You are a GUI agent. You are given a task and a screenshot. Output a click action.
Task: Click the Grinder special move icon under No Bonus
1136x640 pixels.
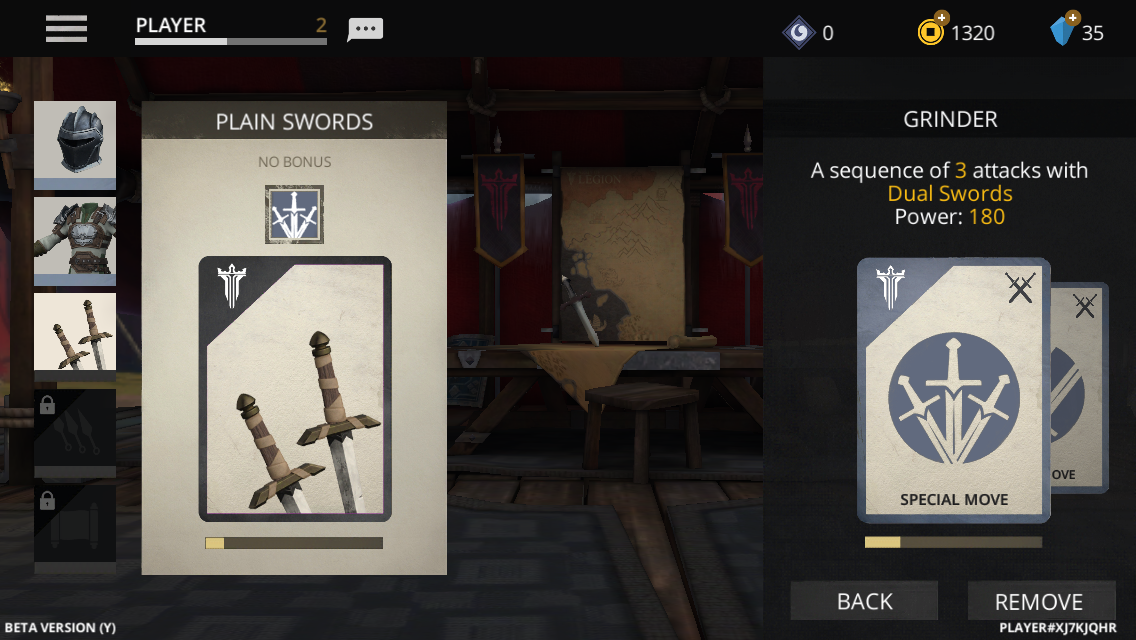[294, 214]
